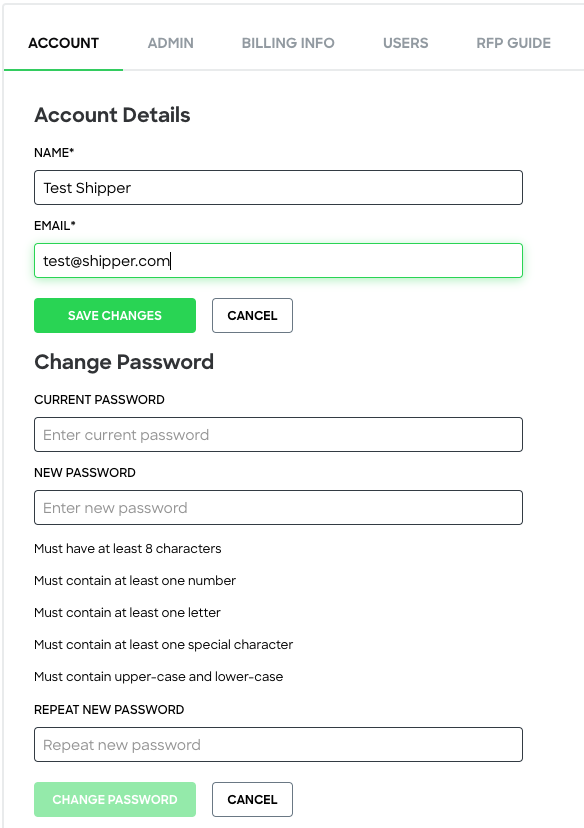Click the NEW PASSWORD label above requirements
This screenshot has height=828, width=584.
(85, 473)
